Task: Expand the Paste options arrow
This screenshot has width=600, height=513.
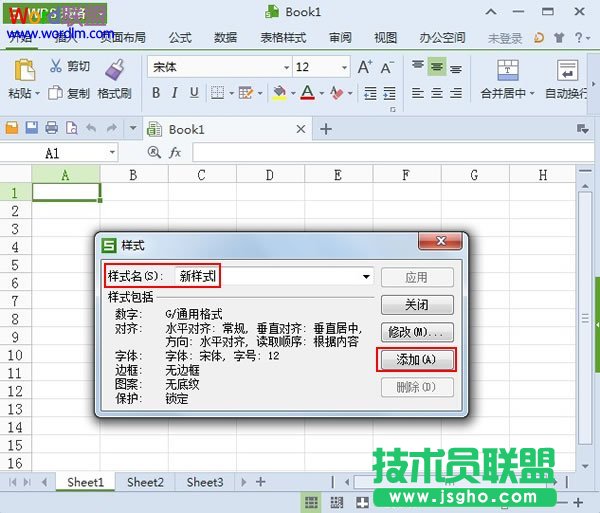Action: 38,93
